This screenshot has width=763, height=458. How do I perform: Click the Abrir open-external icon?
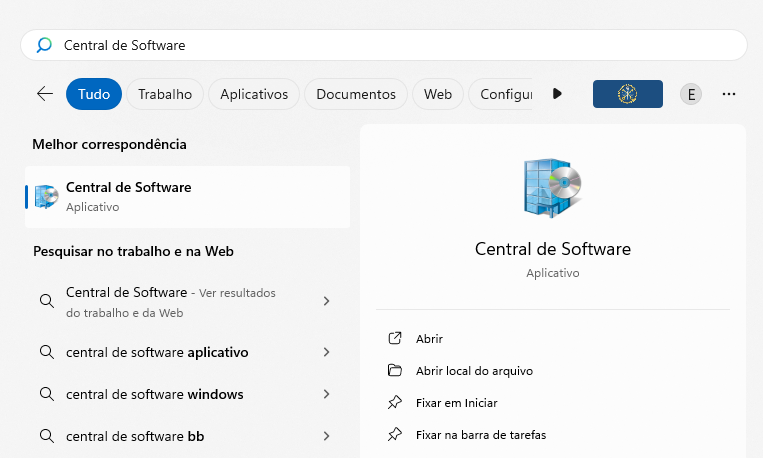click(x=395, y=338)
